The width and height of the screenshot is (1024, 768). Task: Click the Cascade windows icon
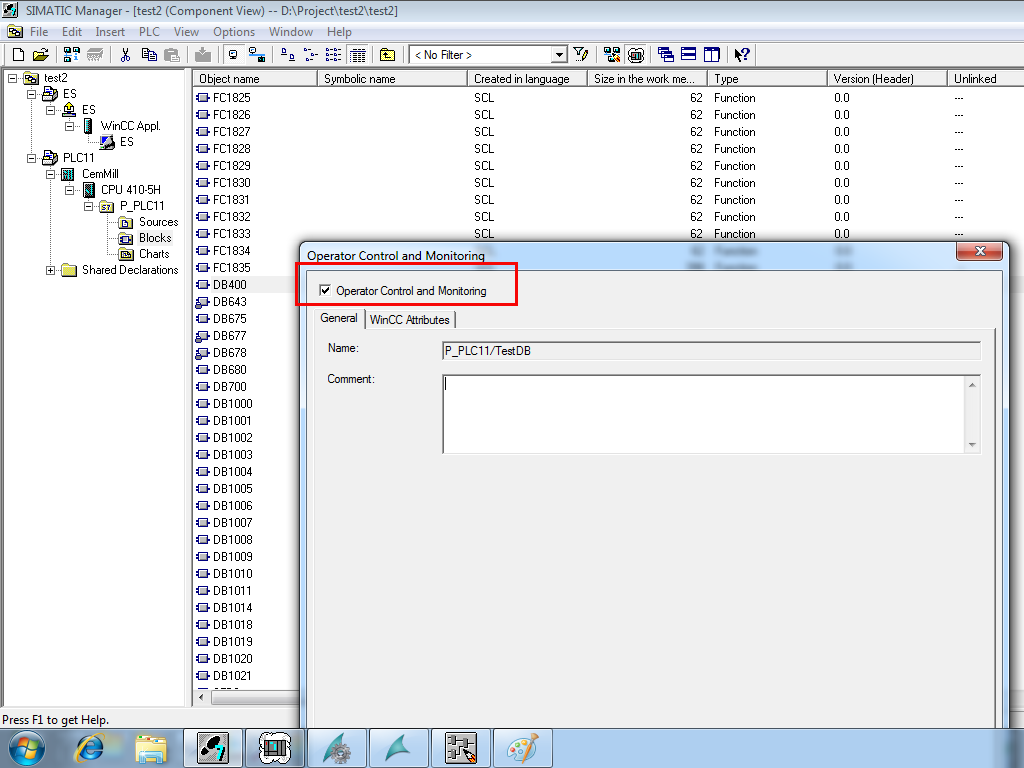[665, 55]
